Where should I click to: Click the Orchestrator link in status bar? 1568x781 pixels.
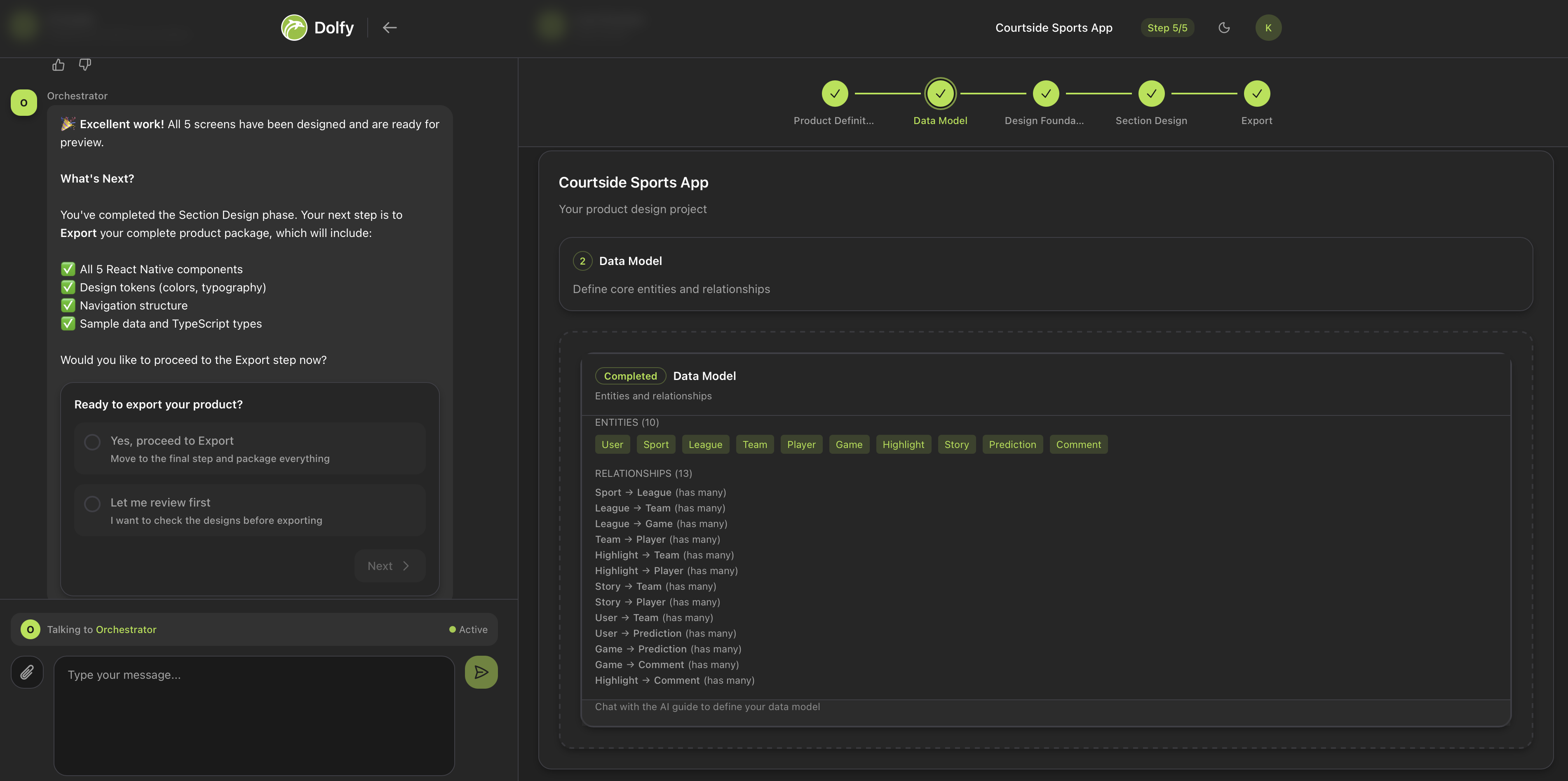[x=126, y=629]
